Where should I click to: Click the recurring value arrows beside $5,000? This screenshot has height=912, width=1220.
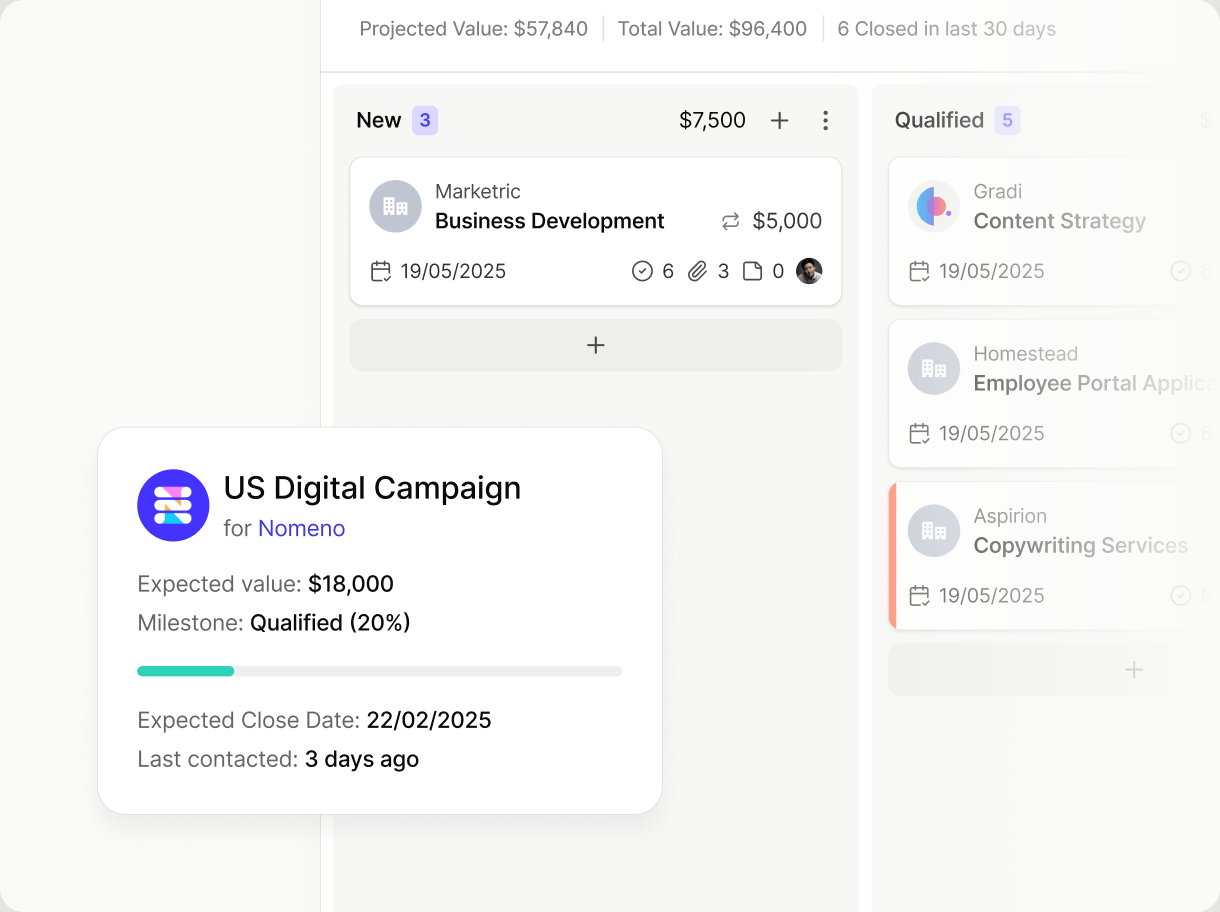tap(729, 221)
